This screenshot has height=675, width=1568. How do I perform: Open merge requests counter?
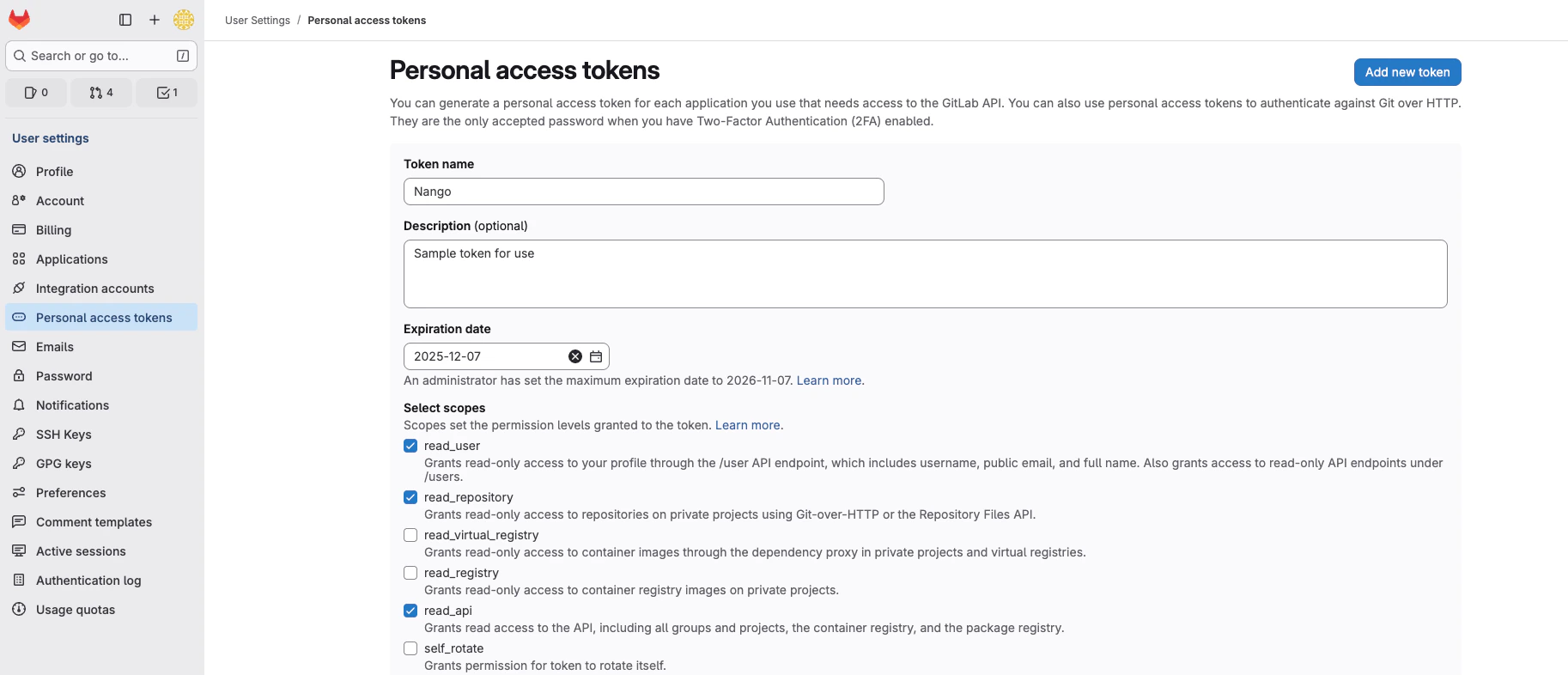click(101, 93)
